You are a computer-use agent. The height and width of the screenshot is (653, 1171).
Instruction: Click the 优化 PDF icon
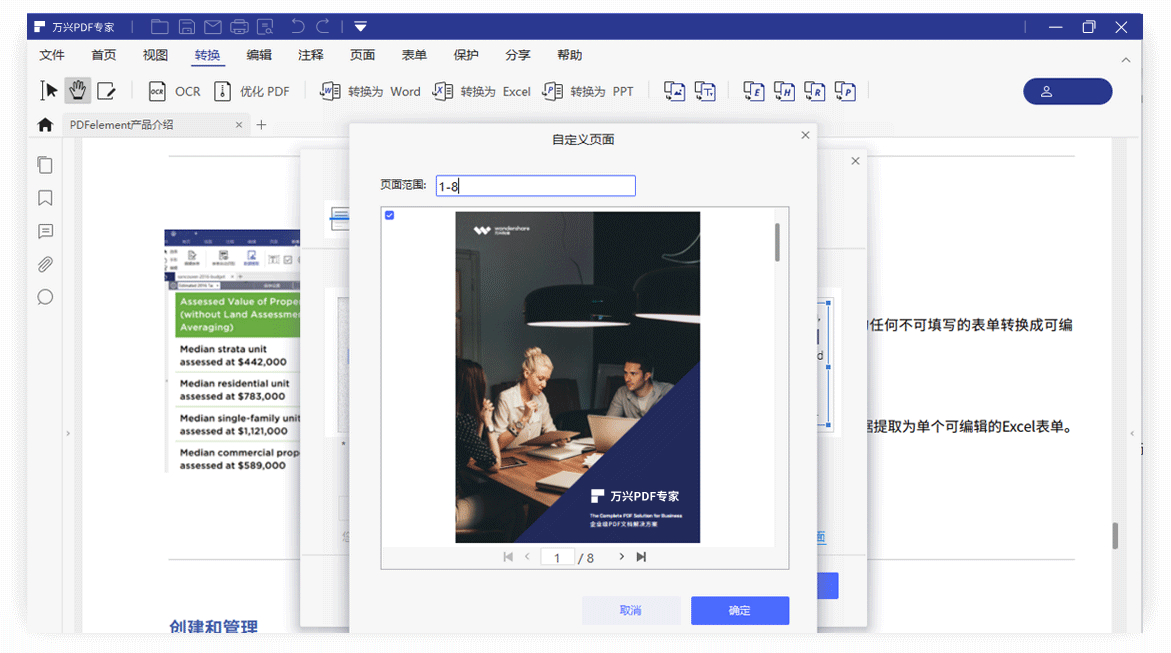223,91
